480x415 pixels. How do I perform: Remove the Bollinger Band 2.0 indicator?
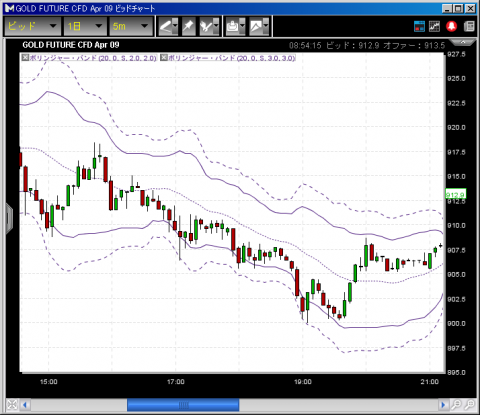[25, 58]
